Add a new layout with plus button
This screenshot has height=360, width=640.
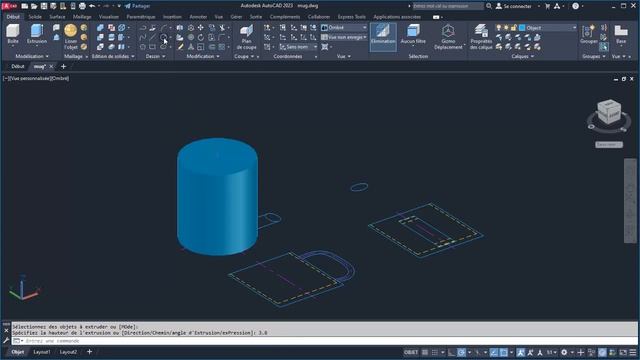tap(89, 352)
